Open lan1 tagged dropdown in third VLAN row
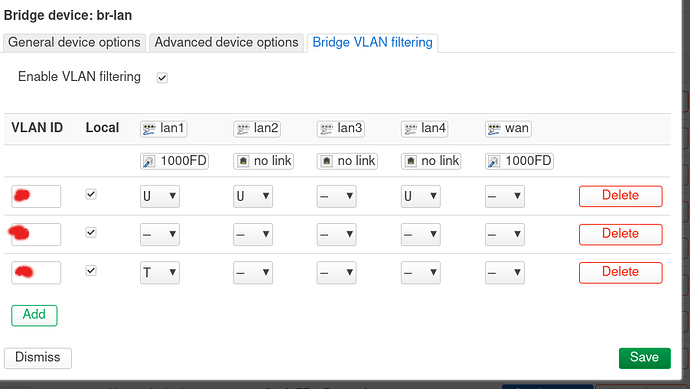This screenshot has width=690, height=389. [x=160, y=273]
